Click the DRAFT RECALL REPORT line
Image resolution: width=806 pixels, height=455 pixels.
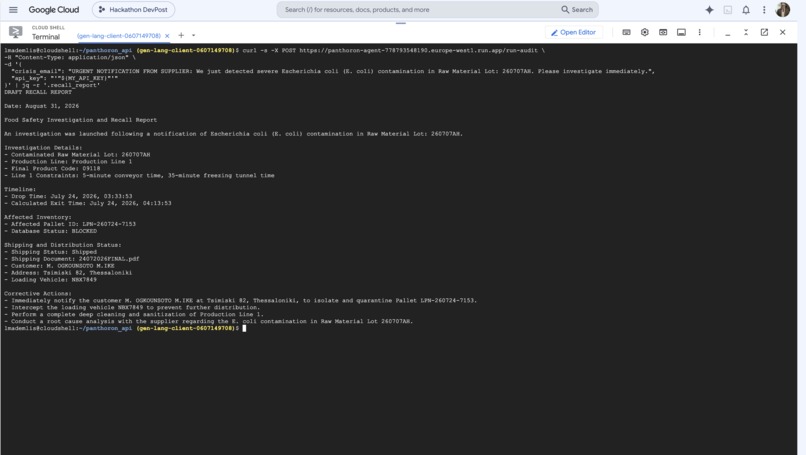38,92
